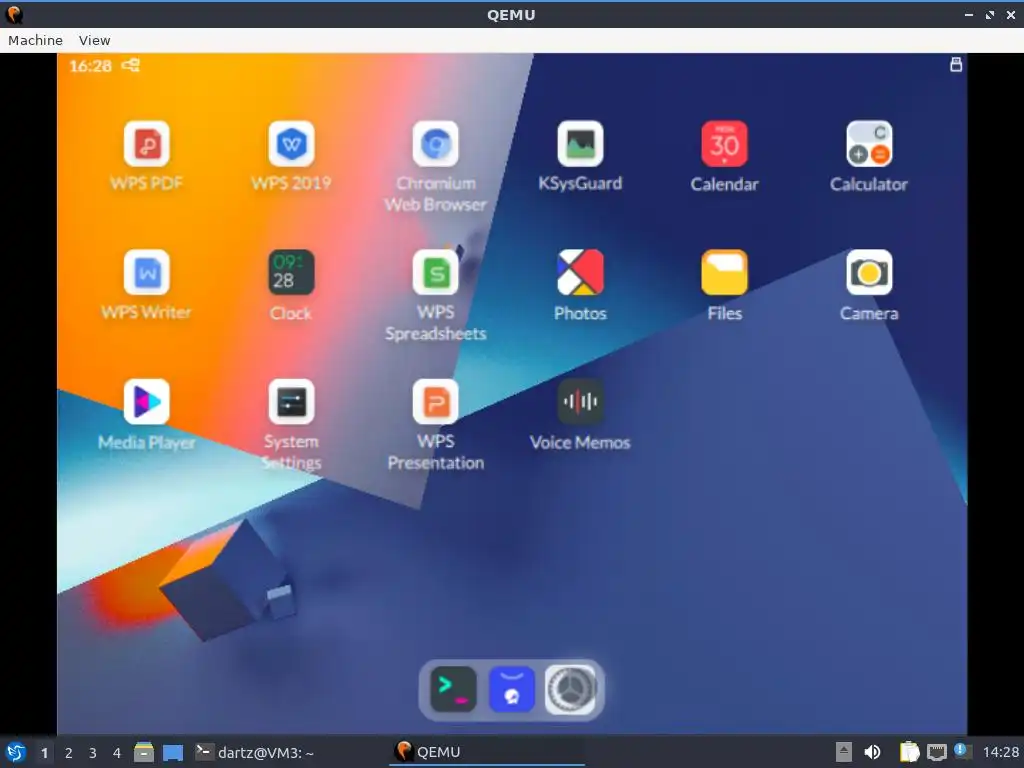Open the Files app
The width and height of the screenshot is (1024, 768).
(724, 272)
